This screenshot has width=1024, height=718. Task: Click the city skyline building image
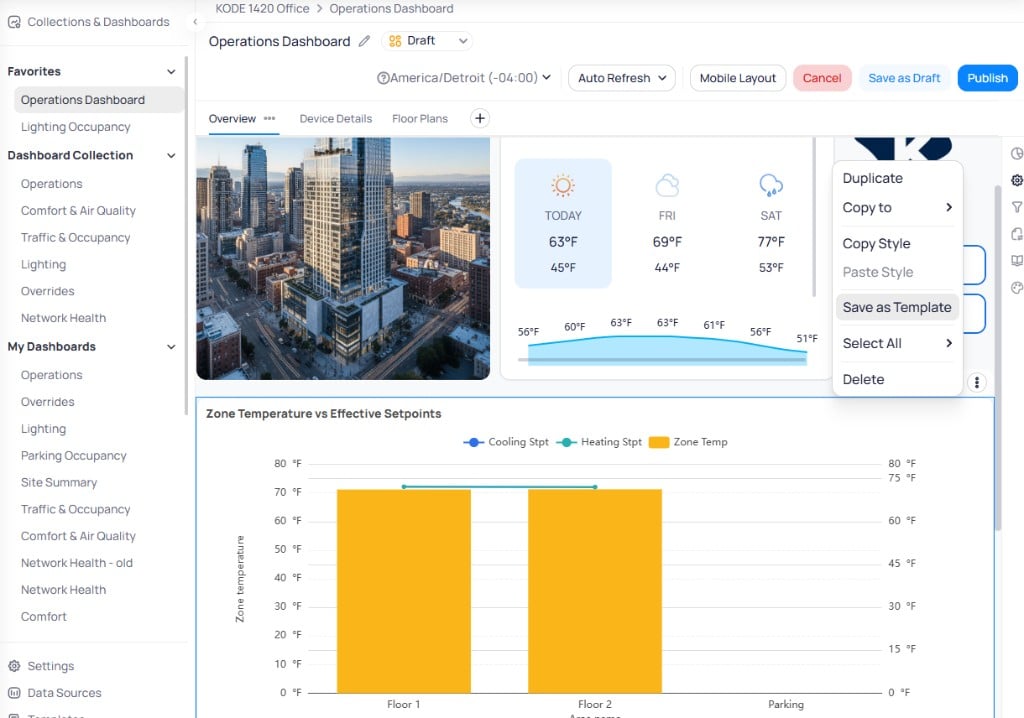pyautogui.click(x=343, y=258)
